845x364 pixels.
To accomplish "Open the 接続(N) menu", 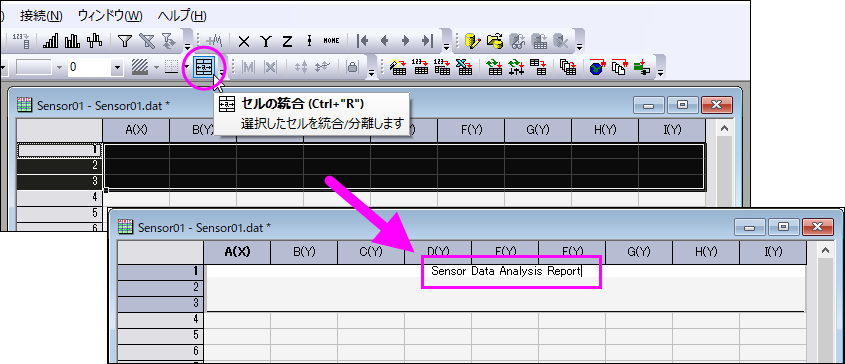I will point(41,16).
